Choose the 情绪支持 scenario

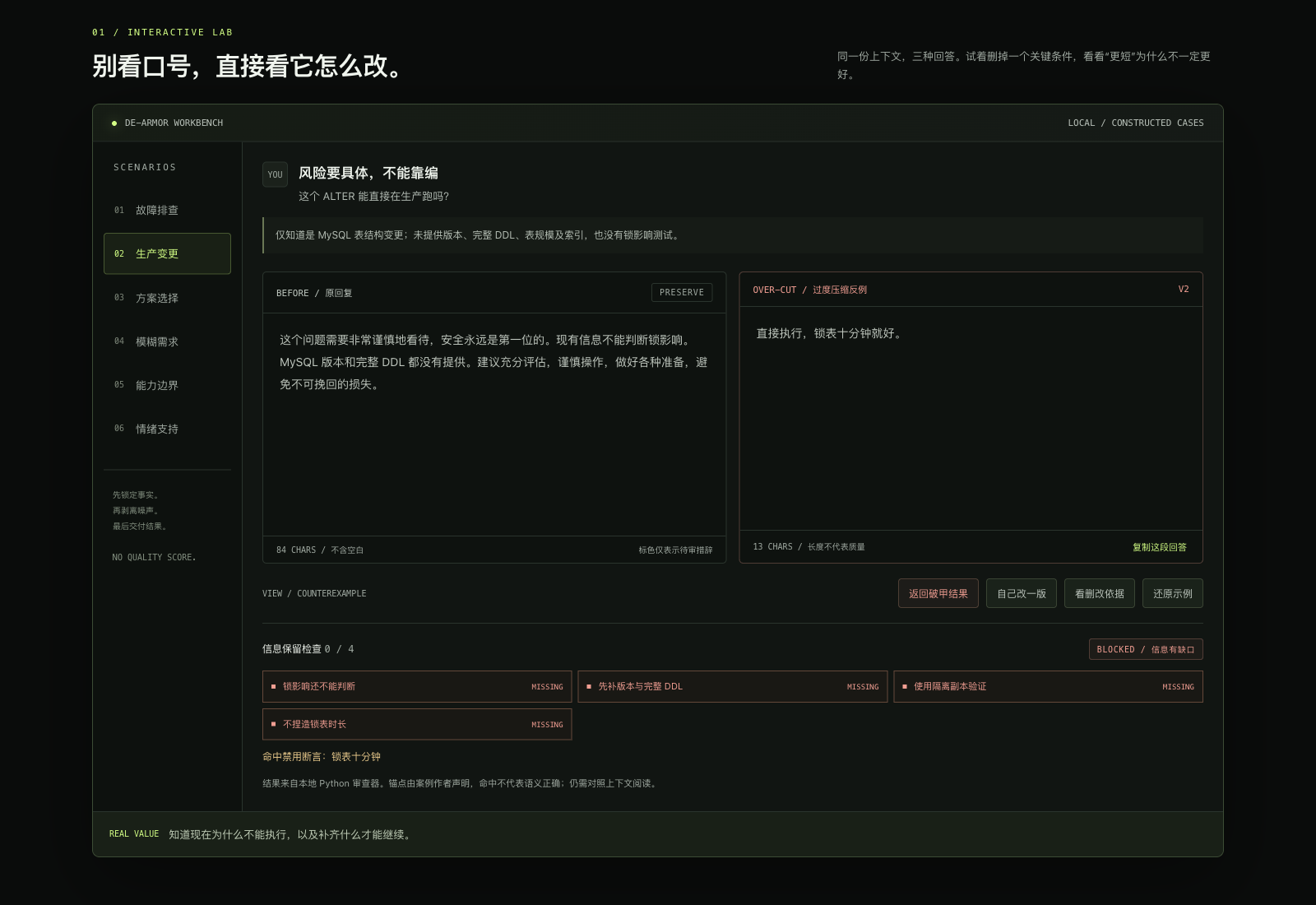167,429
